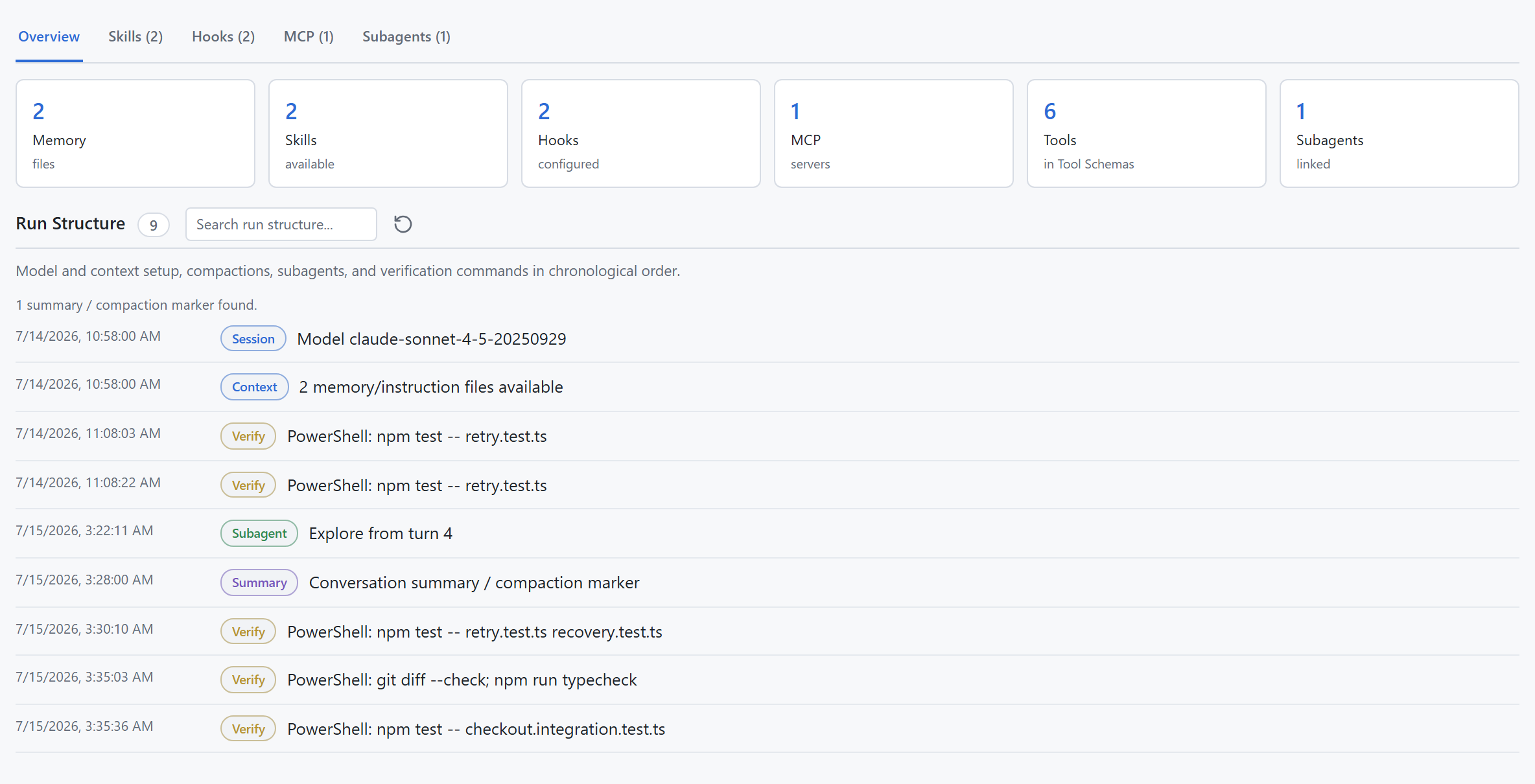Image resolution: width=1535 pixels, height=784 pixels.
Task: Open the Skills (2) tab
Action: [x=135, y=37]
